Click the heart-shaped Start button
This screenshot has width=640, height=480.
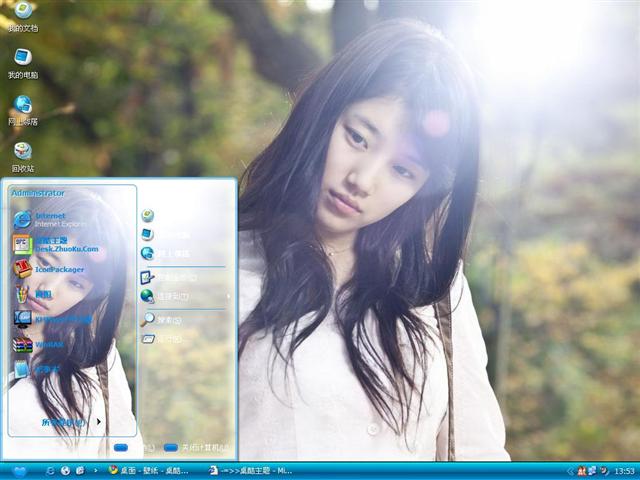(x=19, y=470)
